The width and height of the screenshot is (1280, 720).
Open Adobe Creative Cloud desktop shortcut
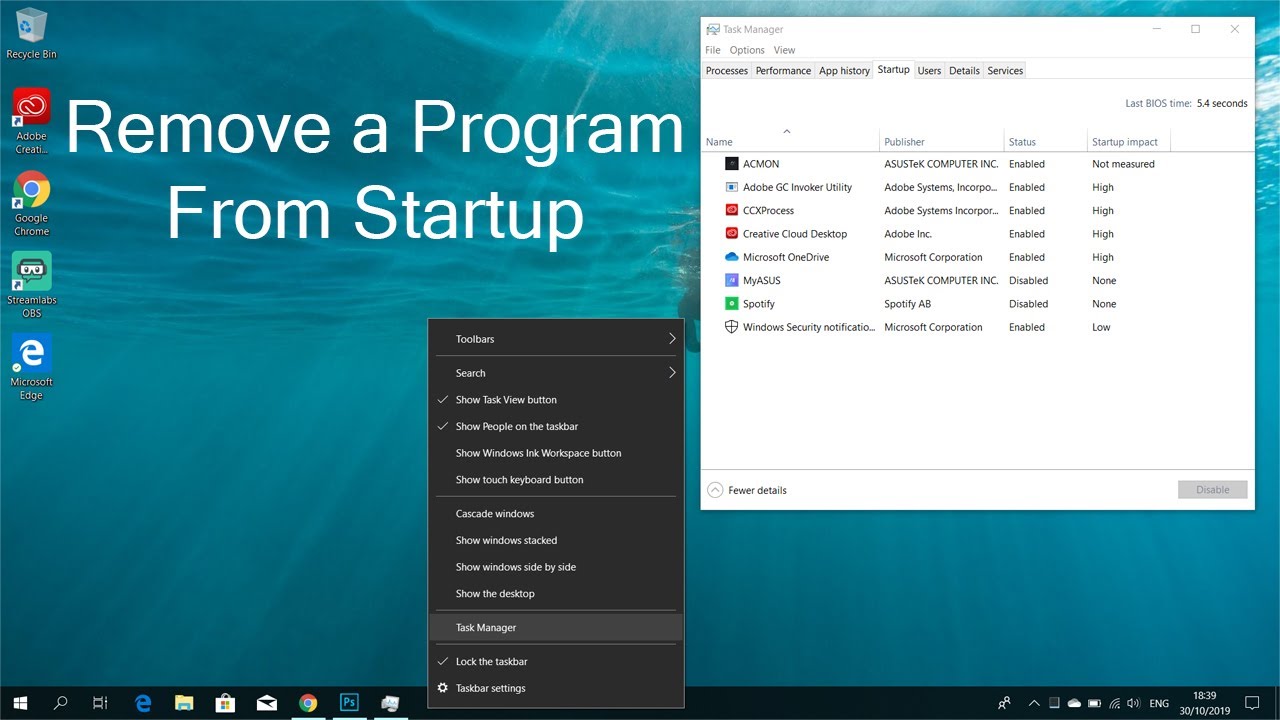[31, 121]
